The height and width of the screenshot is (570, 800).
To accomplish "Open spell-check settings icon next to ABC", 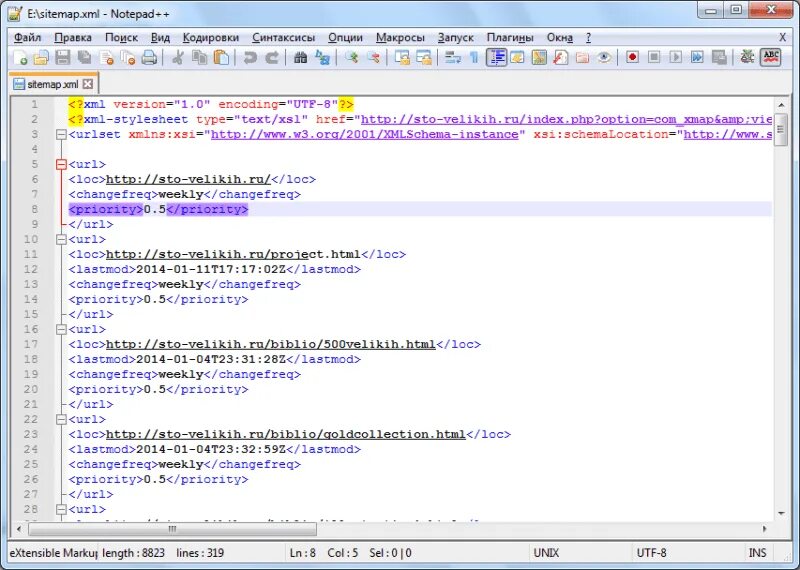I will [747, 57].
